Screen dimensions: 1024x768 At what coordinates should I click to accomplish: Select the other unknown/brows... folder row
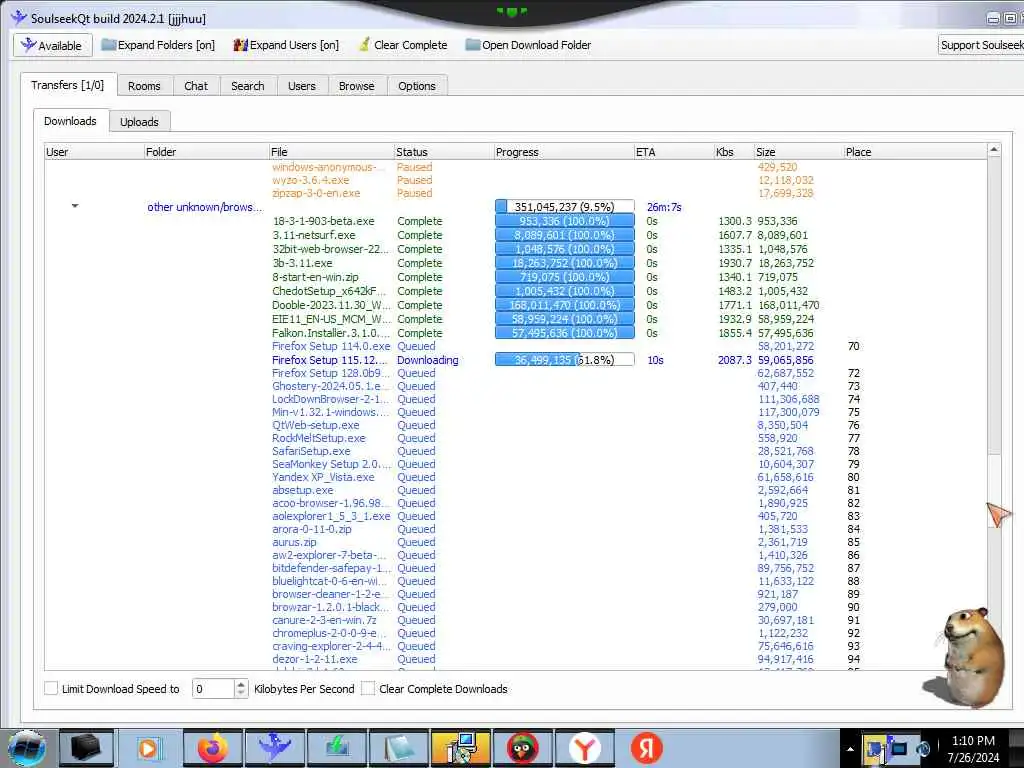205,207
